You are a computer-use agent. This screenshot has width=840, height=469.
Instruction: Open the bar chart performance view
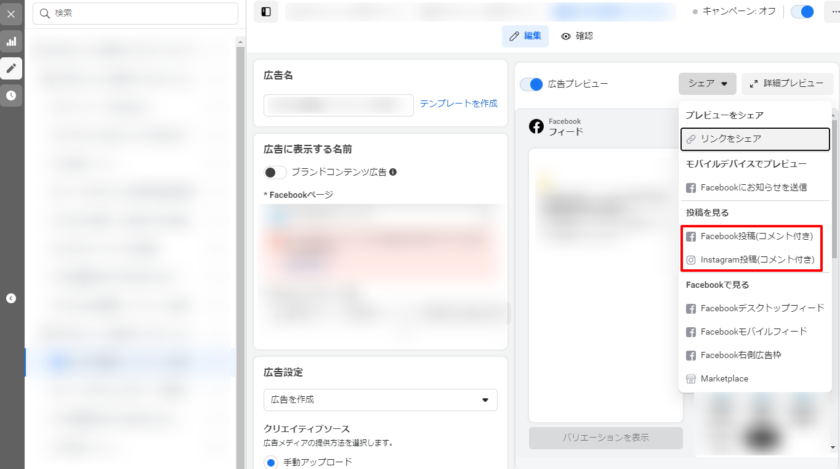(x=11, y=42)
